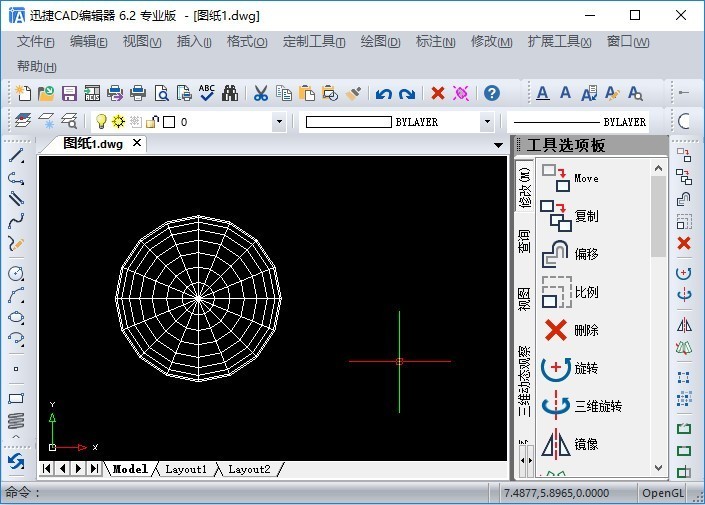Choose 偏移 offset tool in palette

pyautogui.click(x=570, y=254)
